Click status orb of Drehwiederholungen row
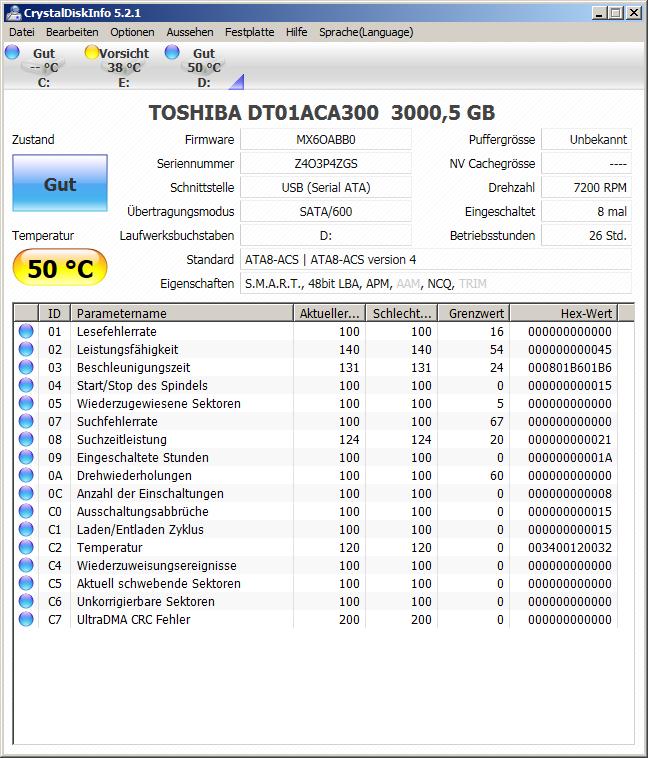The width and height of the screenshot is (648, 758). [x=26, y=475]
